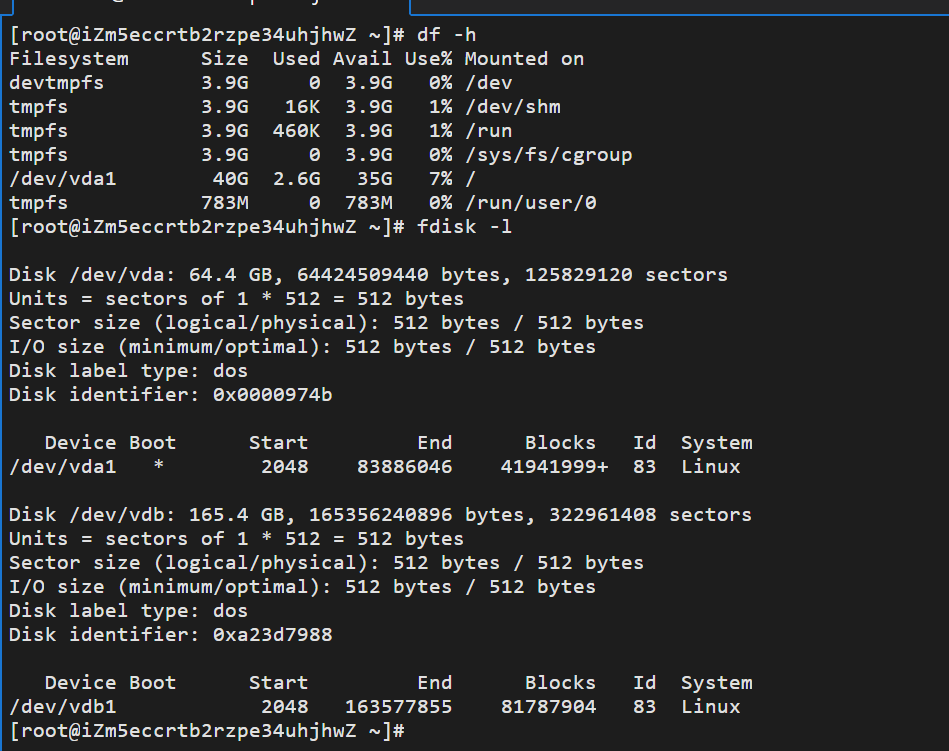Click the 'Filesystem' column header
949x751 pixels.
point(68,58)
